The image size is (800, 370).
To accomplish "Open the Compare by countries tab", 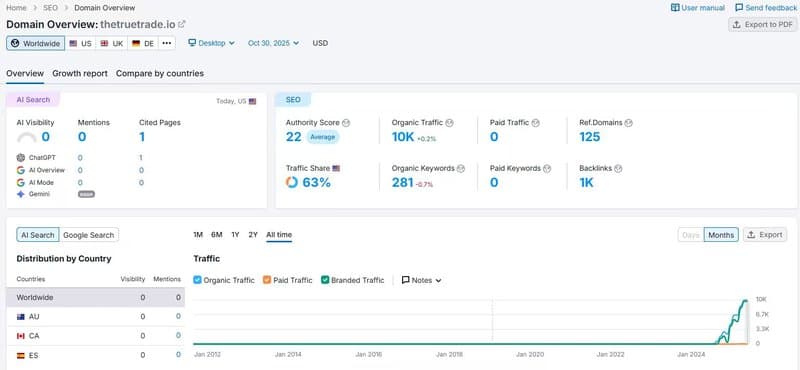I will [x=160, y=73].
